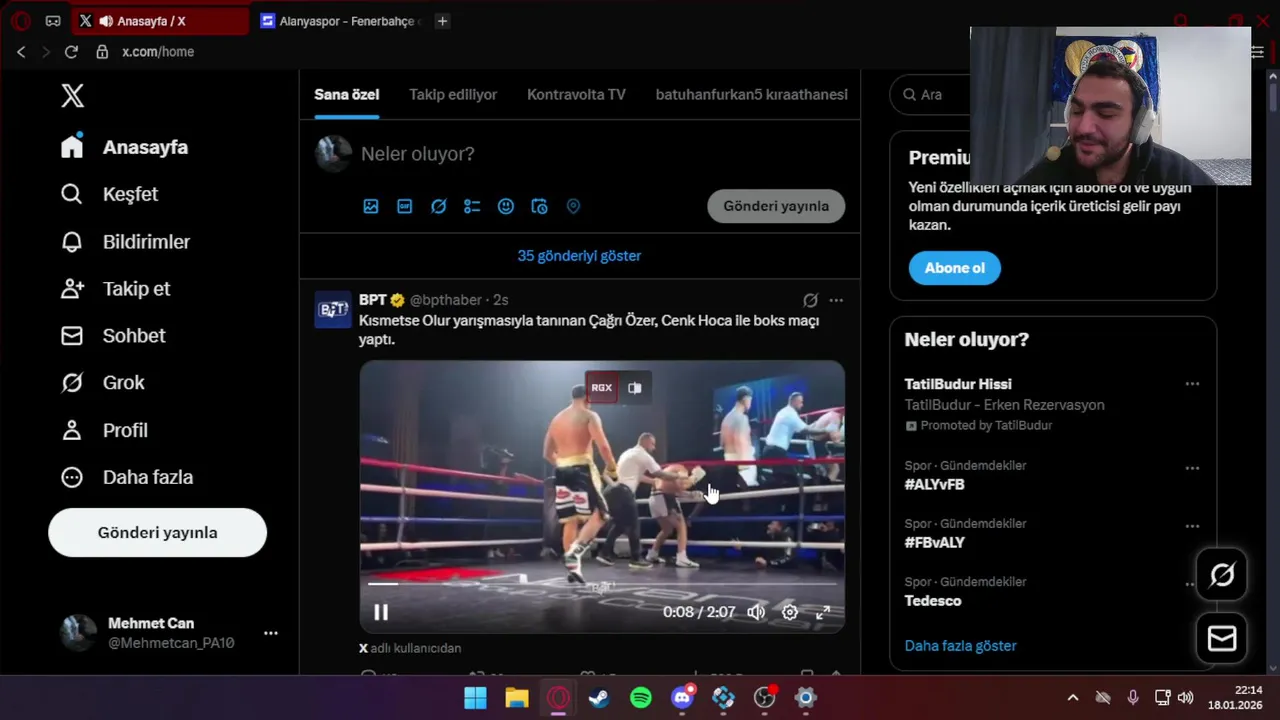Viewport: 1280px width, 720px height.
Task: Click Daha fazla göster link
Action: click(961, 646)
